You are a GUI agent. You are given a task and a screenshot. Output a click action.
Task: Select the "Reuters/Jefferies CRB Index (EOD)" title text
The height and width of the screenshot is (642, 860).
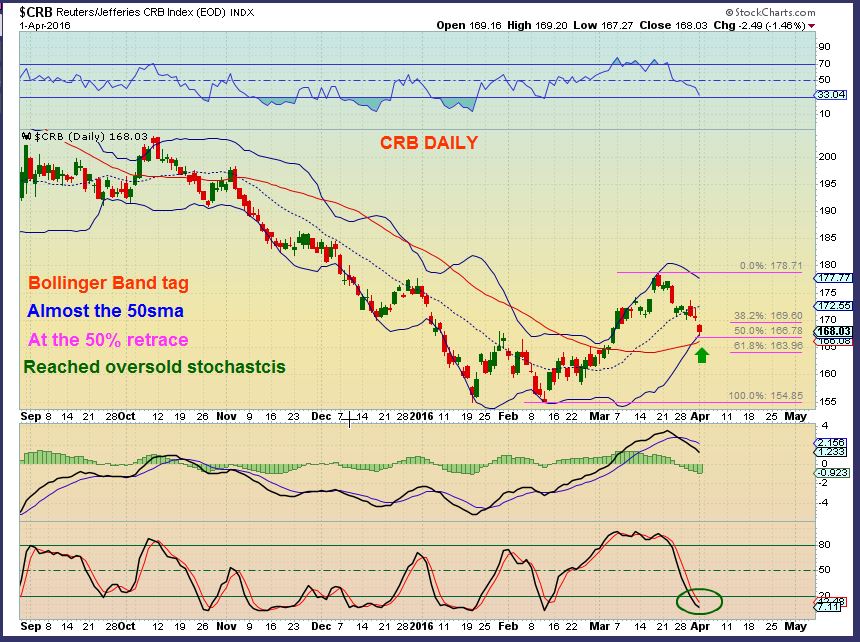[x=141, y=12]
